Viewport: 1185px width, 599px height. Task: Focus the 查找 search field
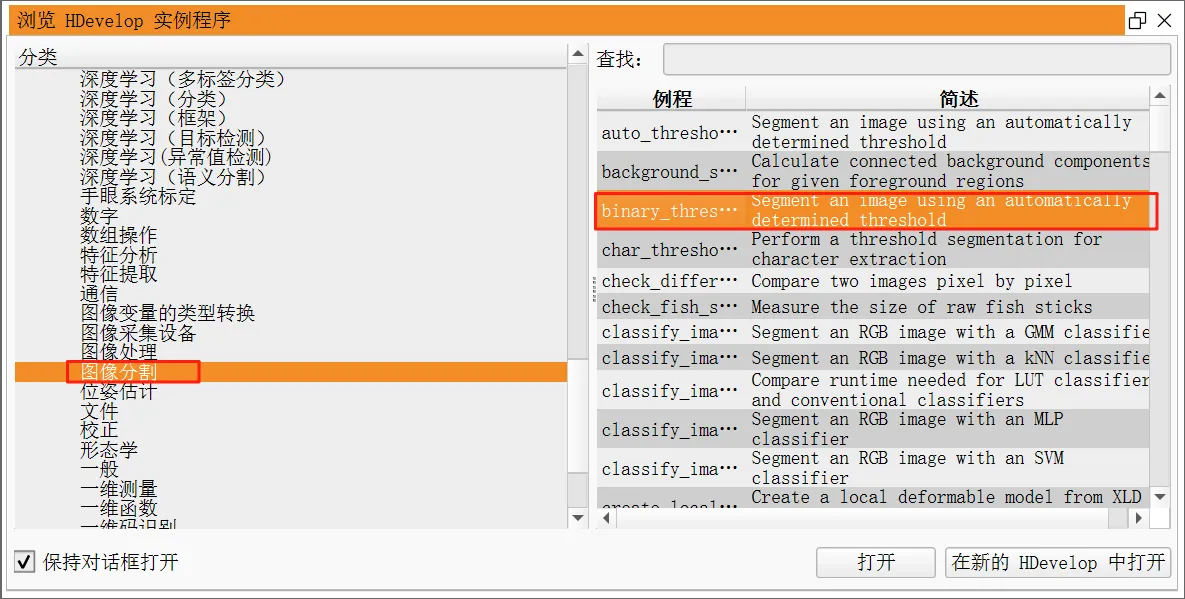pyautogui.click(x=917, y=59)
